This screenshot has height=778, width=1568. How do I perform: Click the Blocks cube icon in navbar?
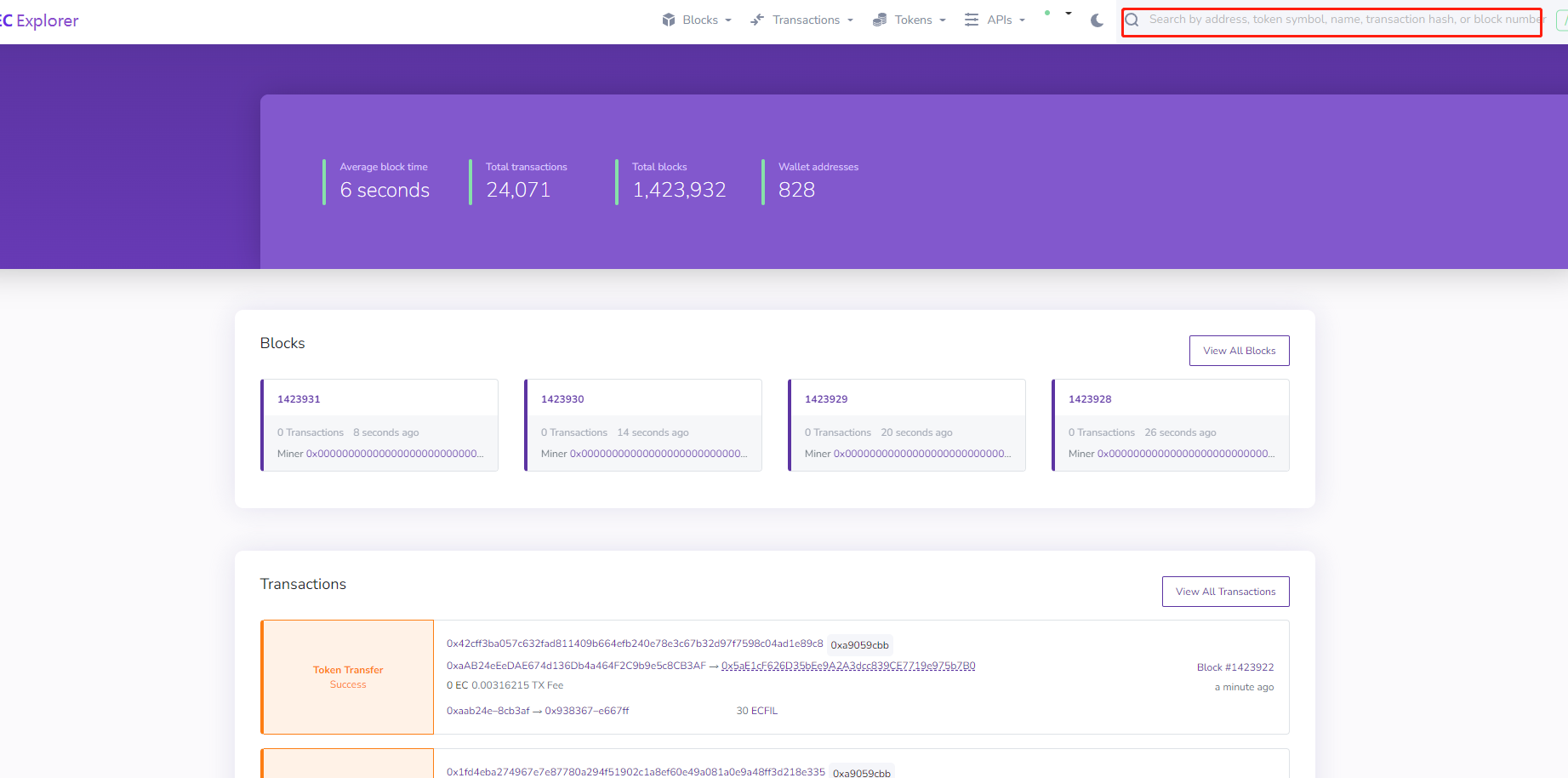[669, 20]
